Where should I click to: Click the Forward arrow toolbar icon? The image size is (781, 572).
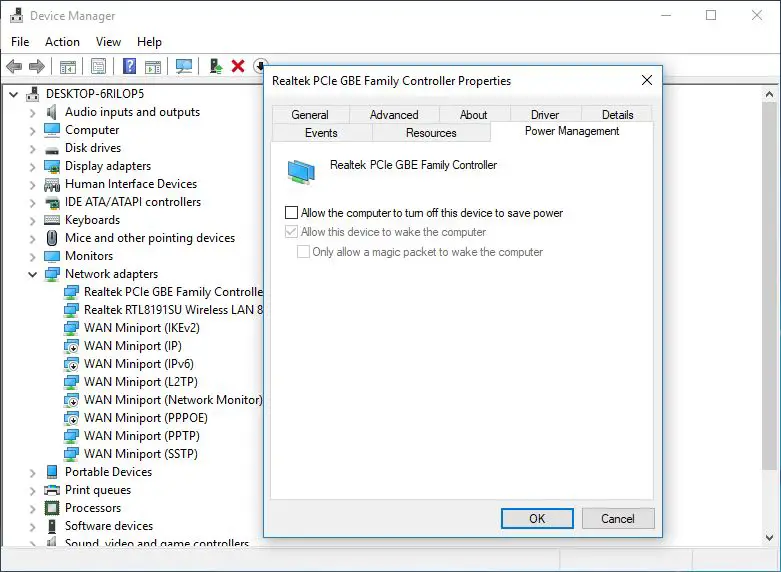point(37,66)
